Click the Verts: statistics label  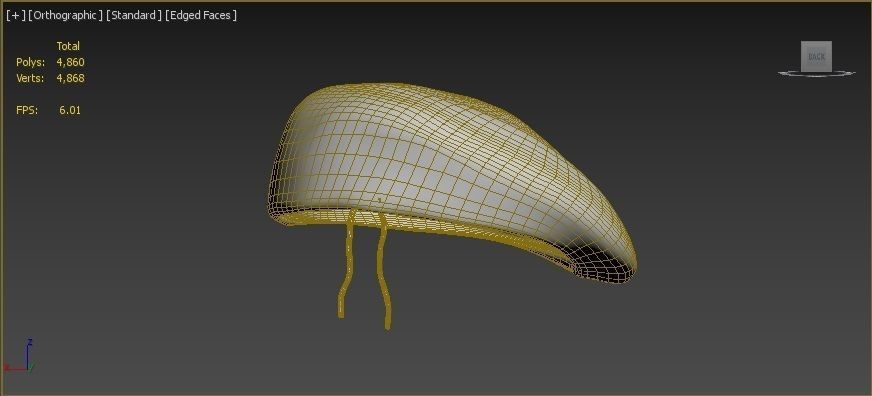point(30,78)
